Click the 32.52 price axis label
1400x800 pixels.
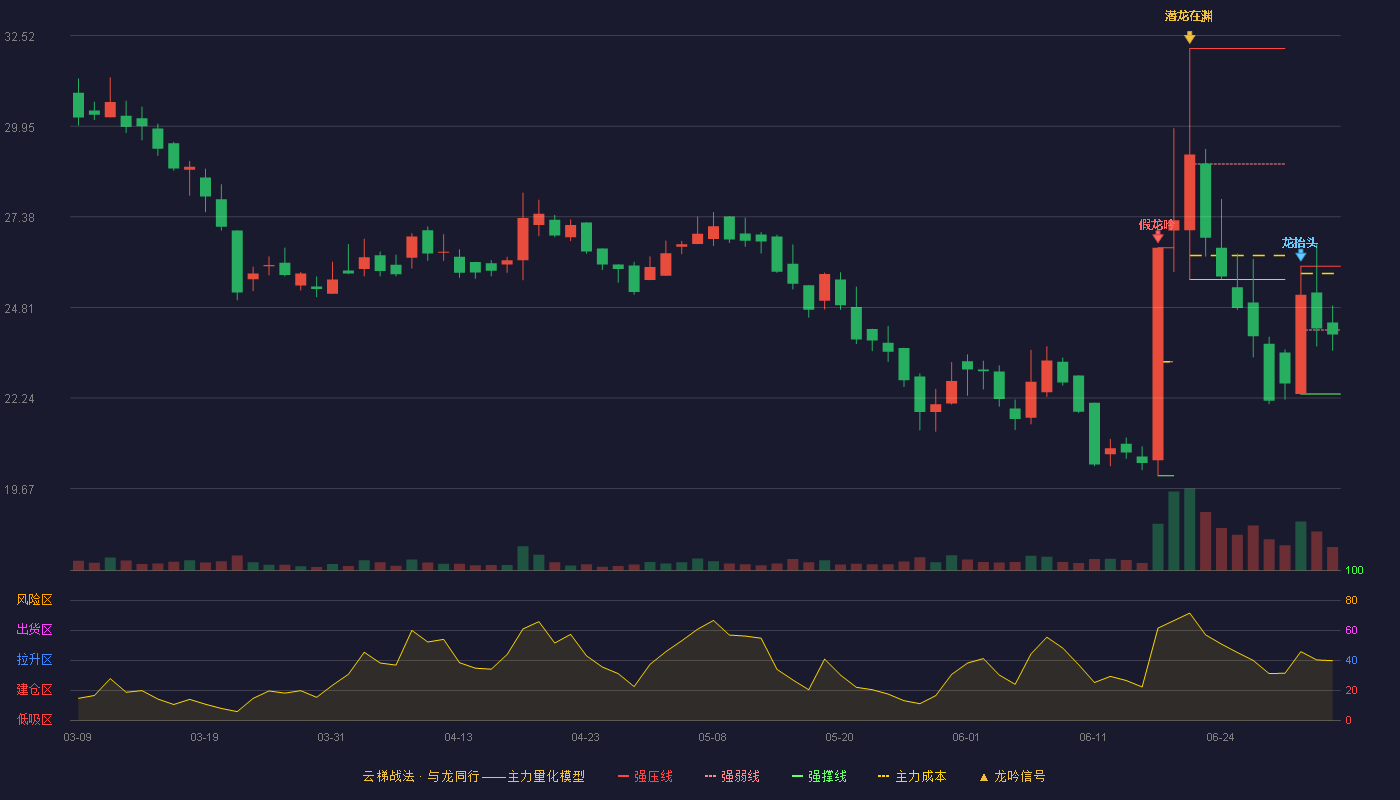[x=20, y=36]
